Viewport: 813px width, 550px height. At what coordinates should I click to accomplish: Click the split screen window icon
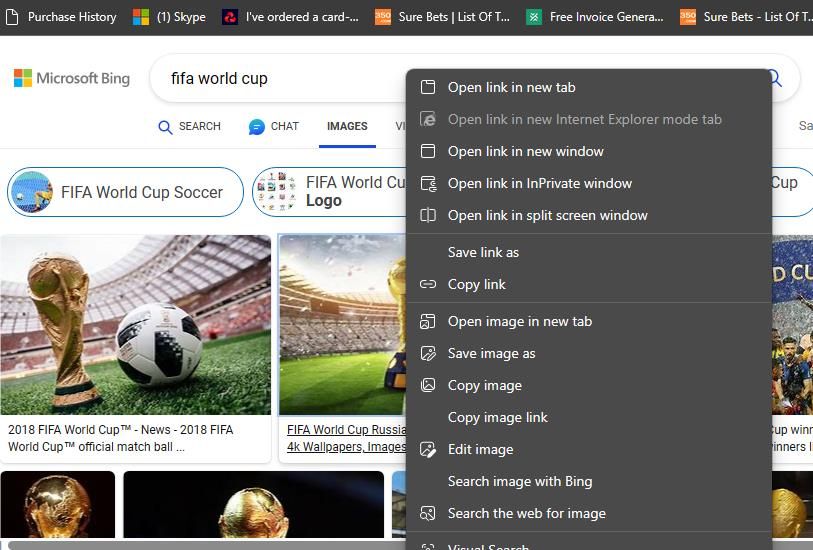coord(428,215)
